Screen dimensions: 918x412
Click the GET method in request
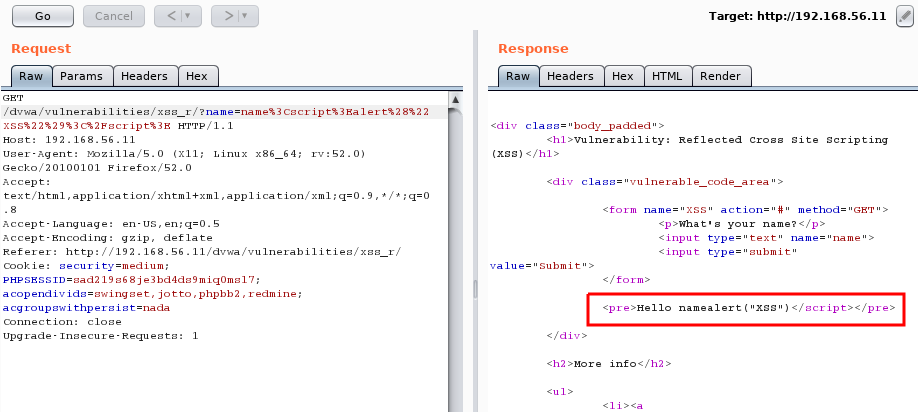click(x=13, y=98)
